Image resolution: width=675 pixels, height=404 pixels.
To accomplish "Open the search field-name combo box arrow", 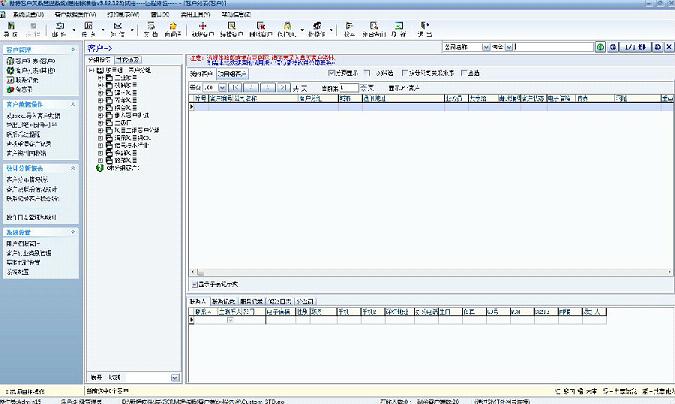I will (486, 47).
